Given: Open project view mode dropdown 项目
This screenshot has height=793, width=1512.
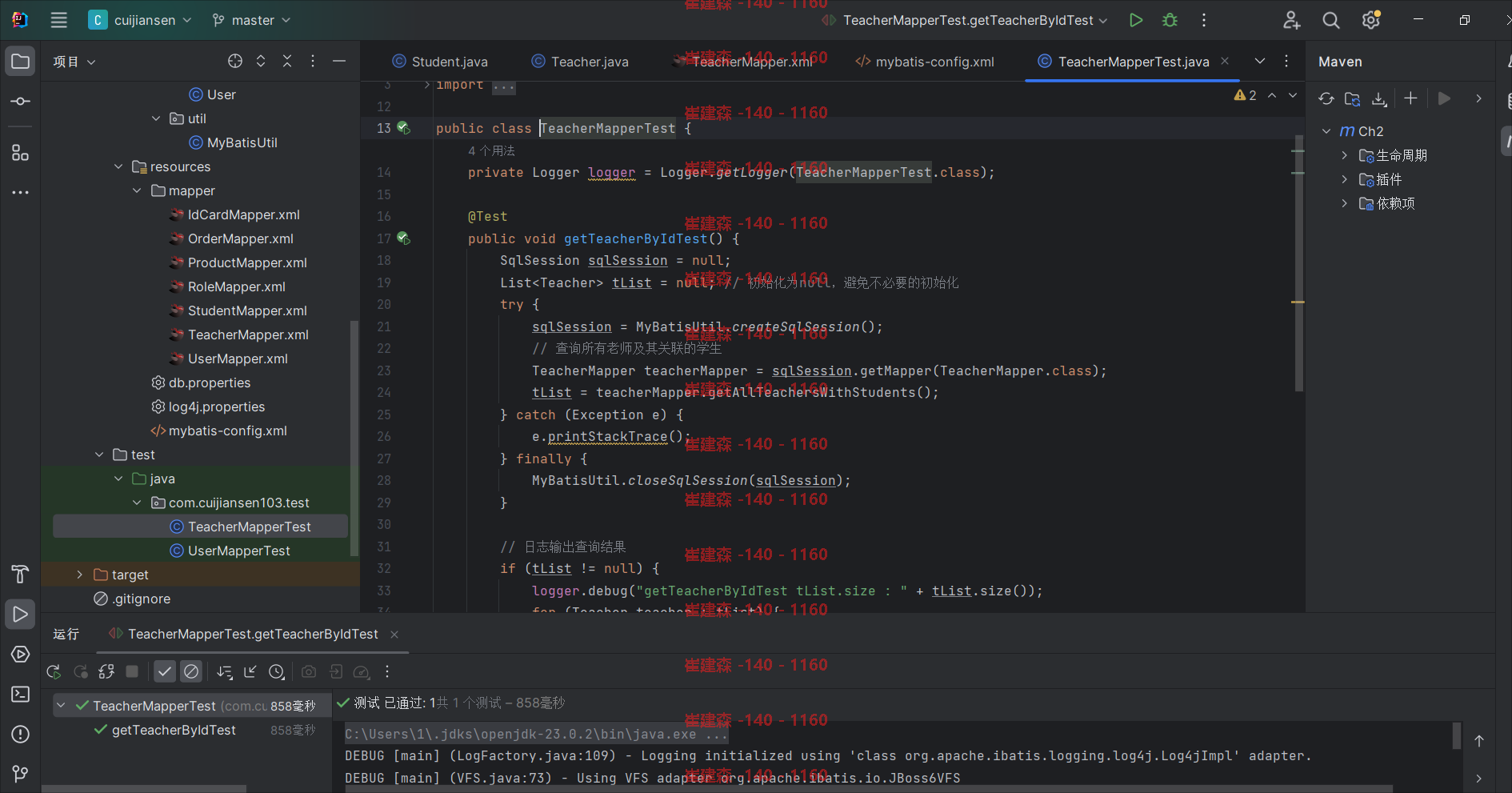Looking at the screenshot, I should pos(74,62).
